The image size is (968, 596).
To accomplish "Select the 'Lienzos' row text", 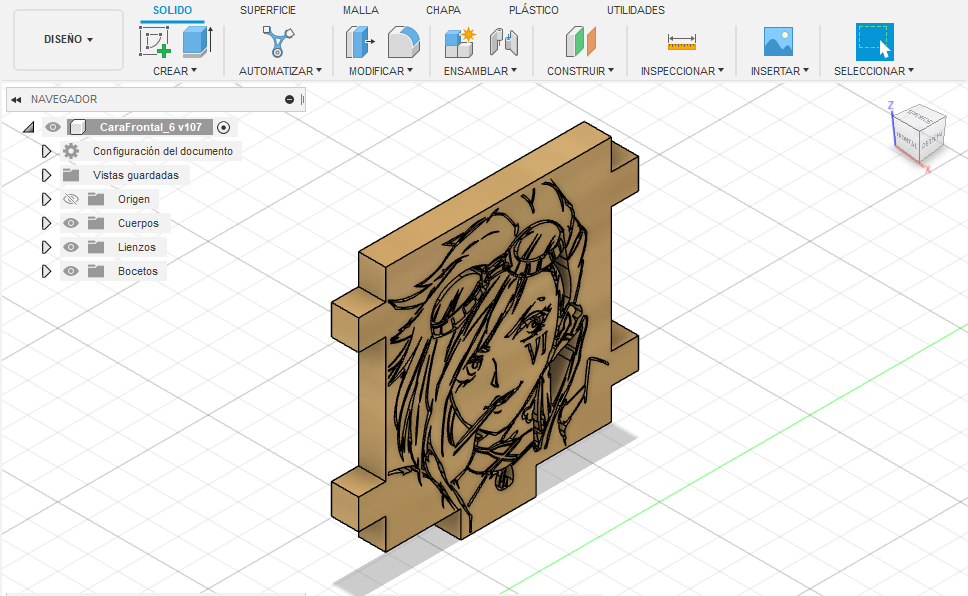I will click(137, 248).
